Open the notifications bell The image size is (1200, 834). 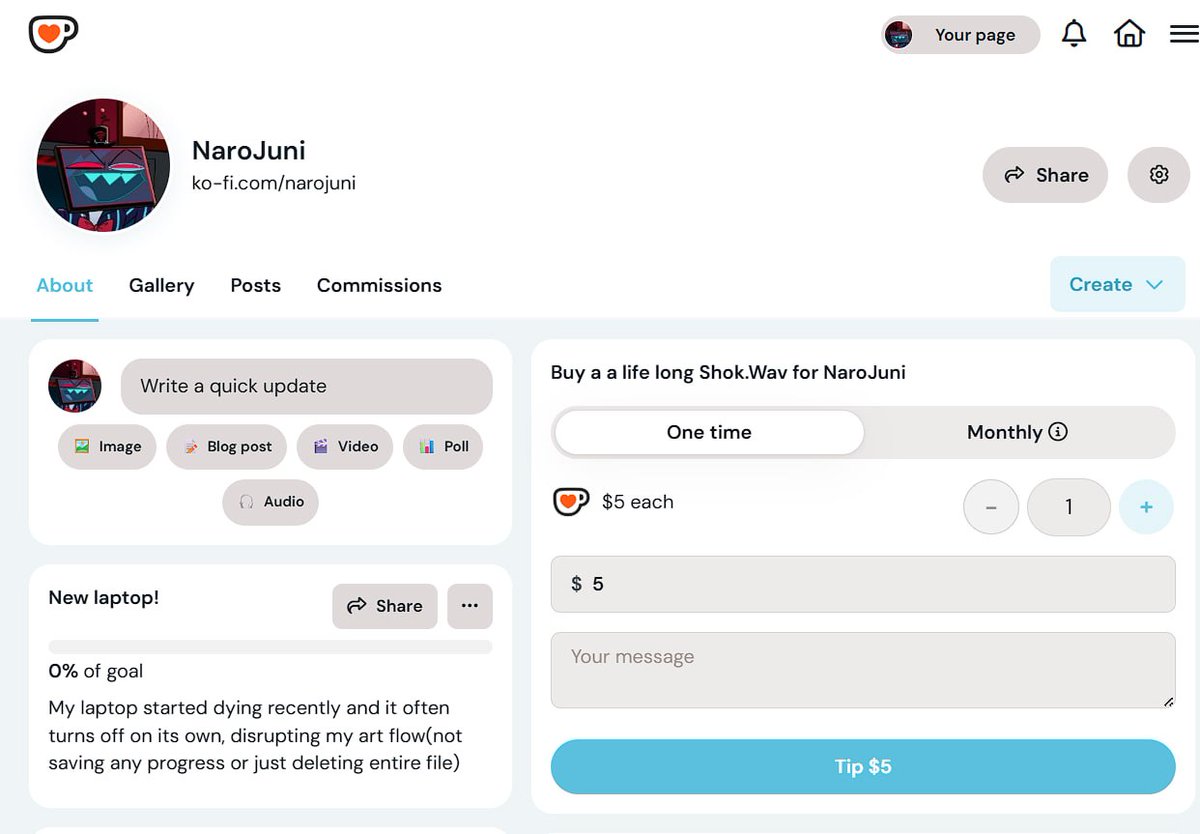1074,34
